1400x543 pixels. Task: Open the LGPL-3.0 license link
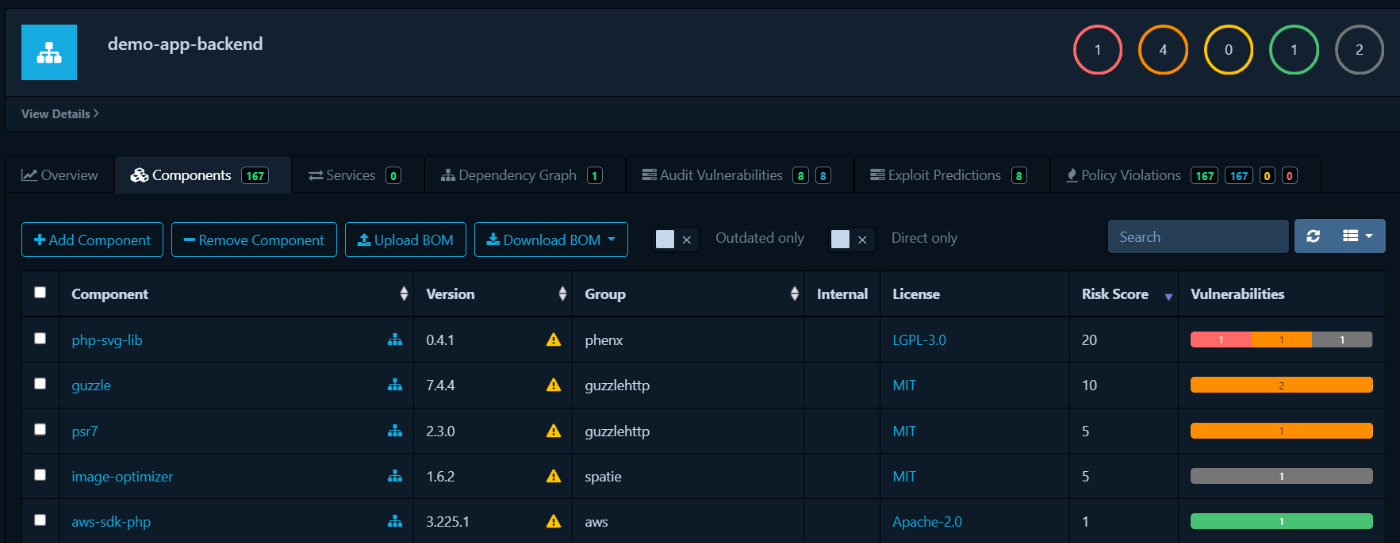click(x=919, y=340)
